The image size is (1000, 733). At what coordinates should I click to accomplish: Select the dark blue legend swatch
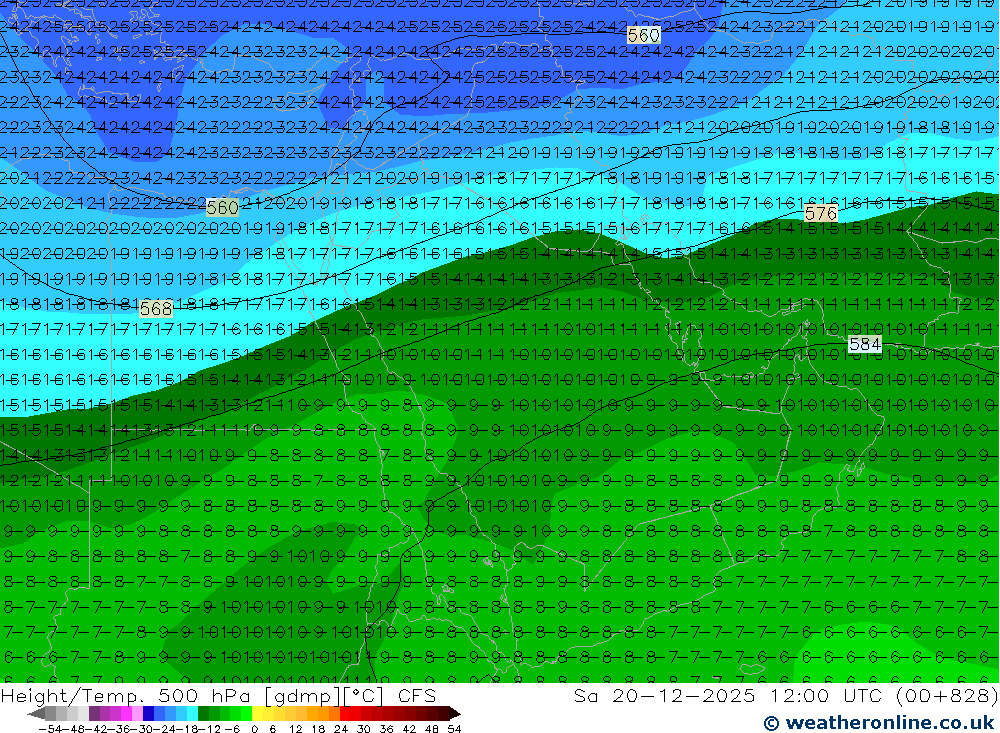click(148, 713)
